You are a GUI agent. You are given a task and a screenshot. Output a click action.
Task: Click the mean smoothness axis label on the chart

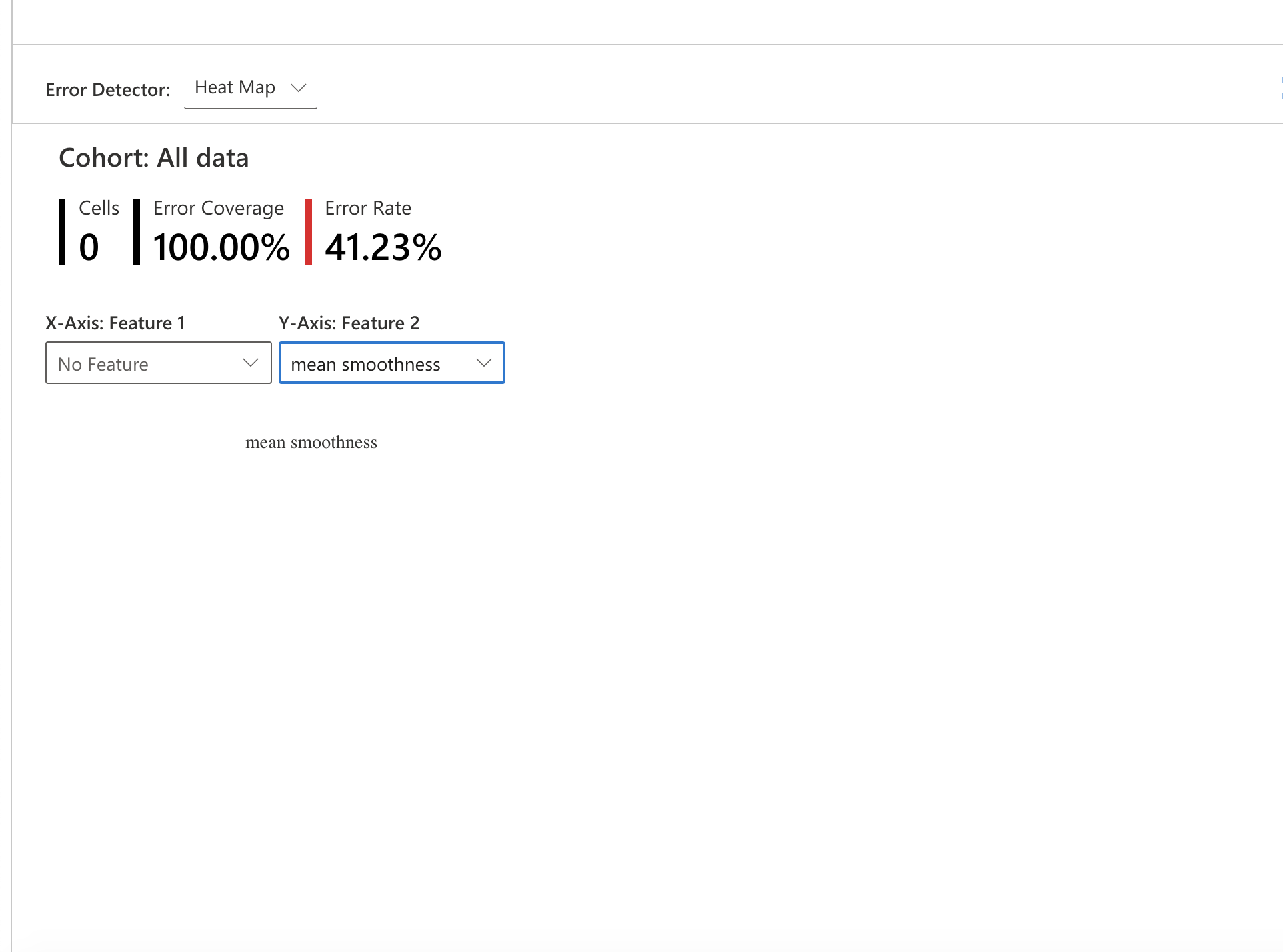coord(312,442)
